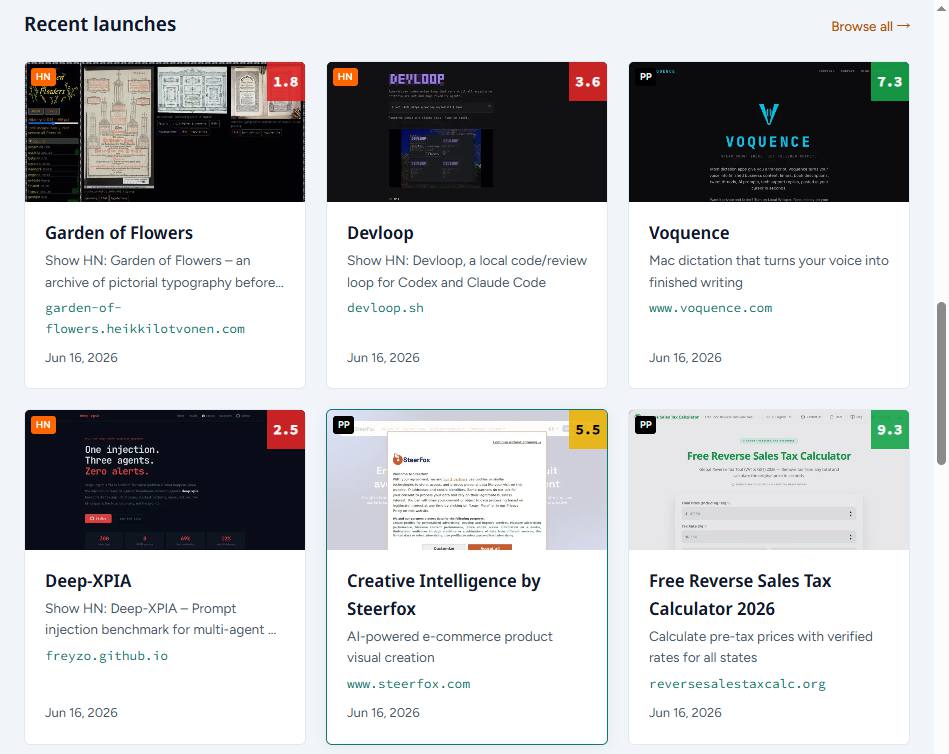Screen dimensions: 949x754
Task: Select the Deep-XPIA card title
Action: (88, 581)
